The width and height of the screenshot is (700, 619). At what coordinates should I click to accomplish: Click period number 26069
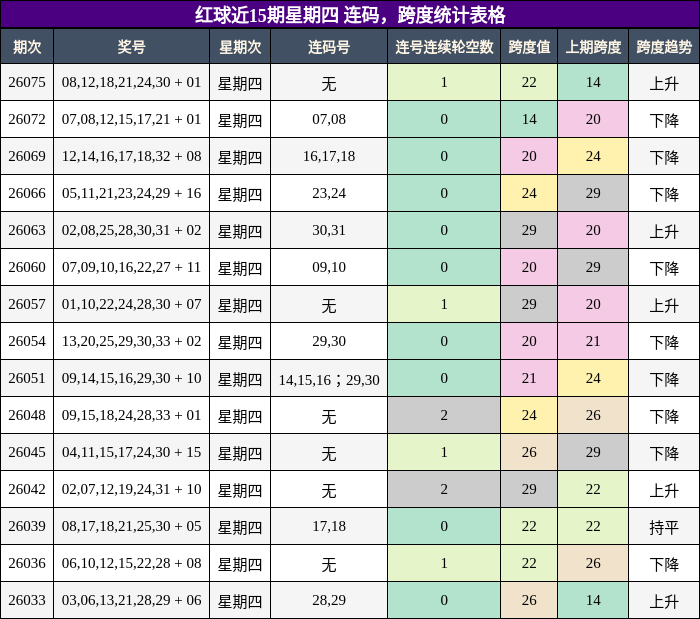[x=27, y=156]
